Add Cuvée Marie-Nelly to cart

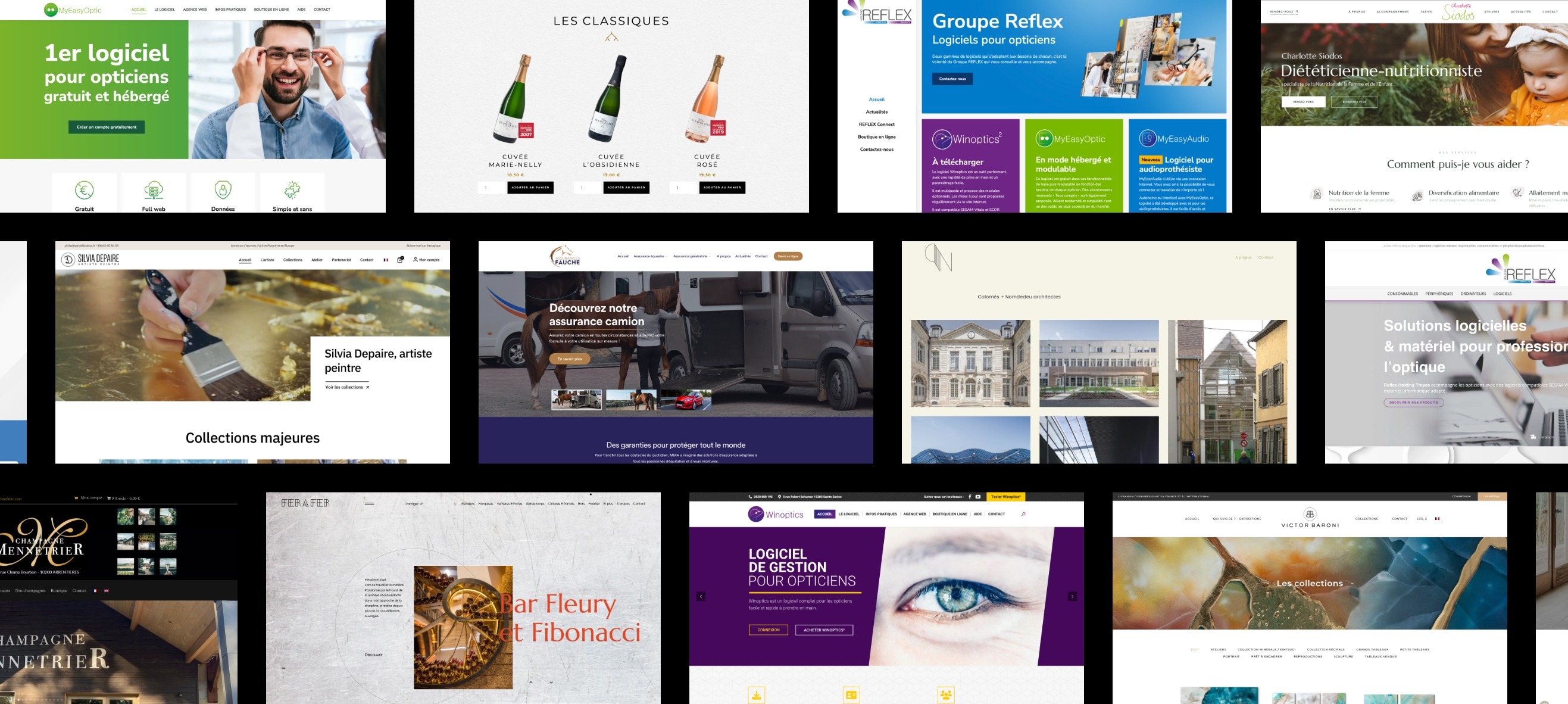click(x=530, y=188)
